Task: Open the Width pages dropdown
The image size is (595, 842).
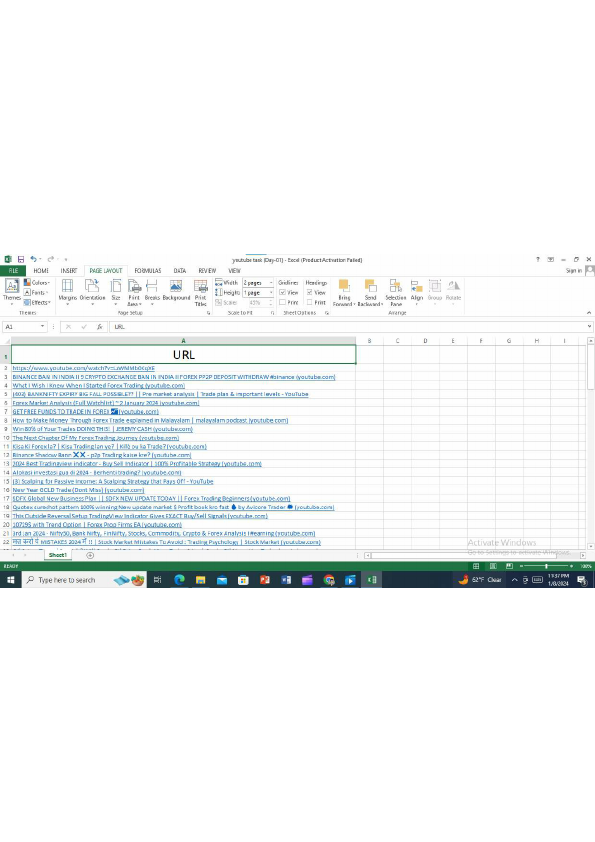Action: coord(271,282)
